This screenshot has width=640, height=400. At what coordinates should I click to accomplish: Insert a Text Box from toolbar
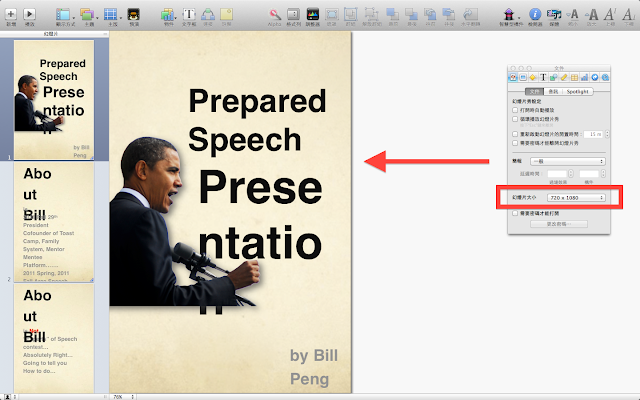pyautogui.click(x=189, y=14)
